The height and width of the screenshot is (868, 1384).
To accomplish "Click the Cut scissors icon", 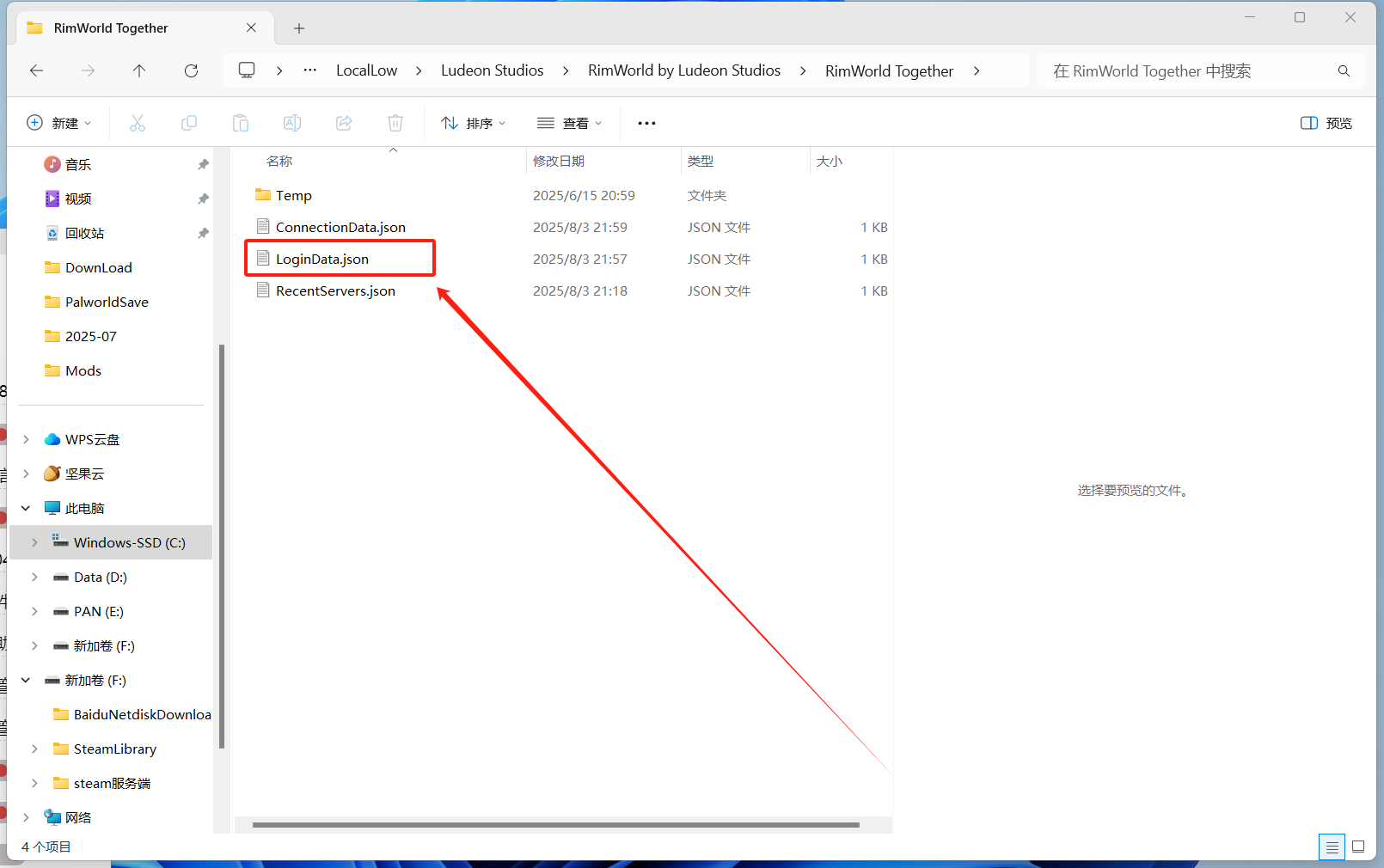I will (138, 123).
